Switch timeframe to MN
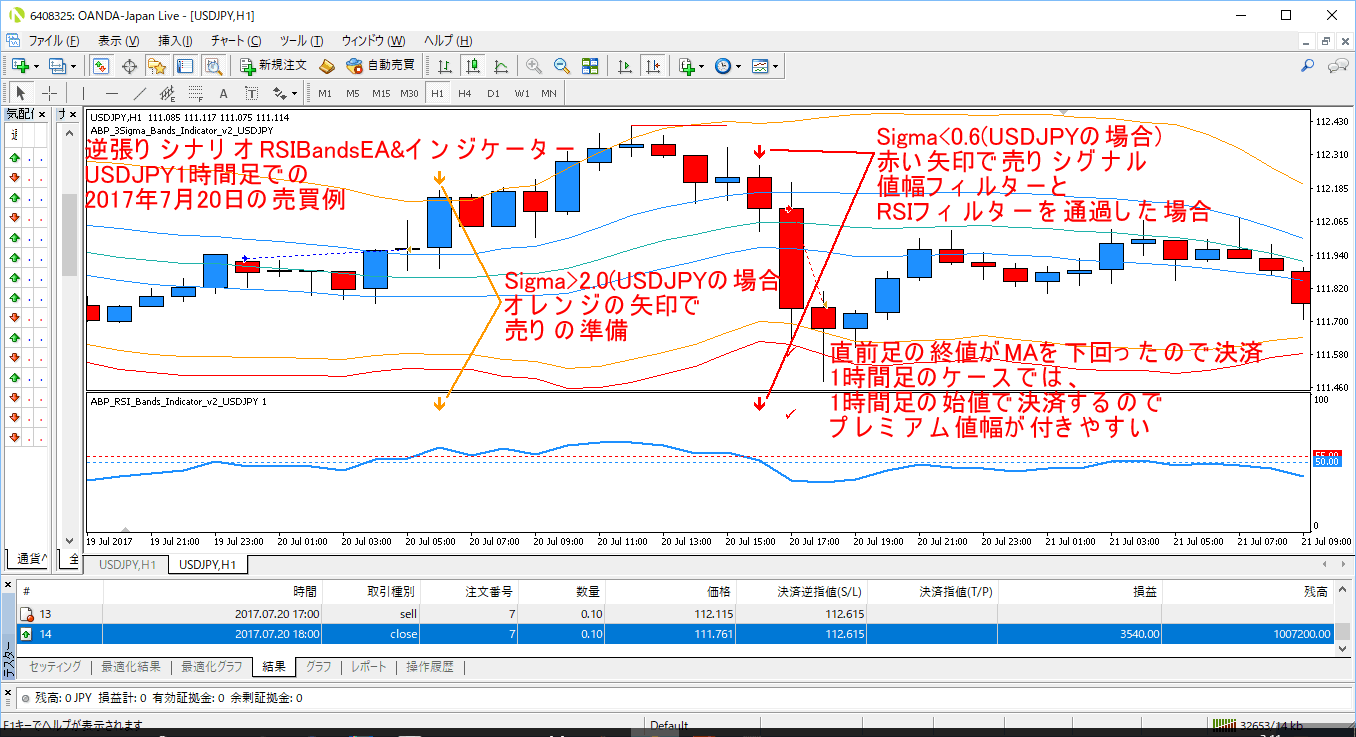 coord(549,93)
